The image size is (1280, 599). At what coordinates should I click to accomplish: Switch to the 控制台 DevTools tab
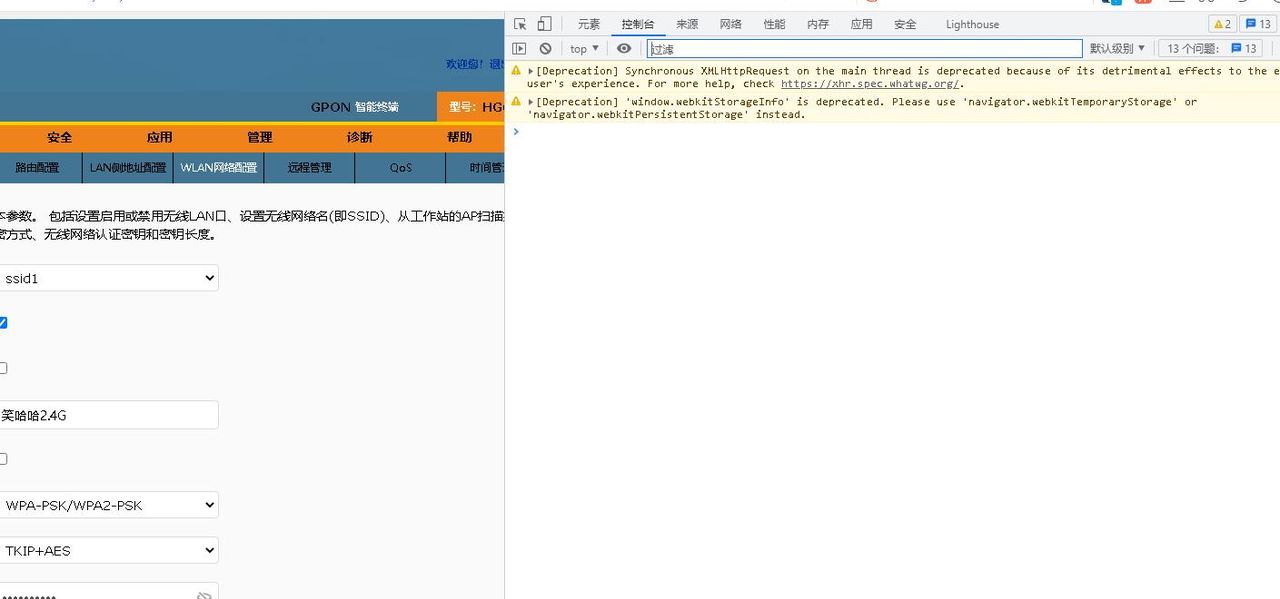pos(637,24)
